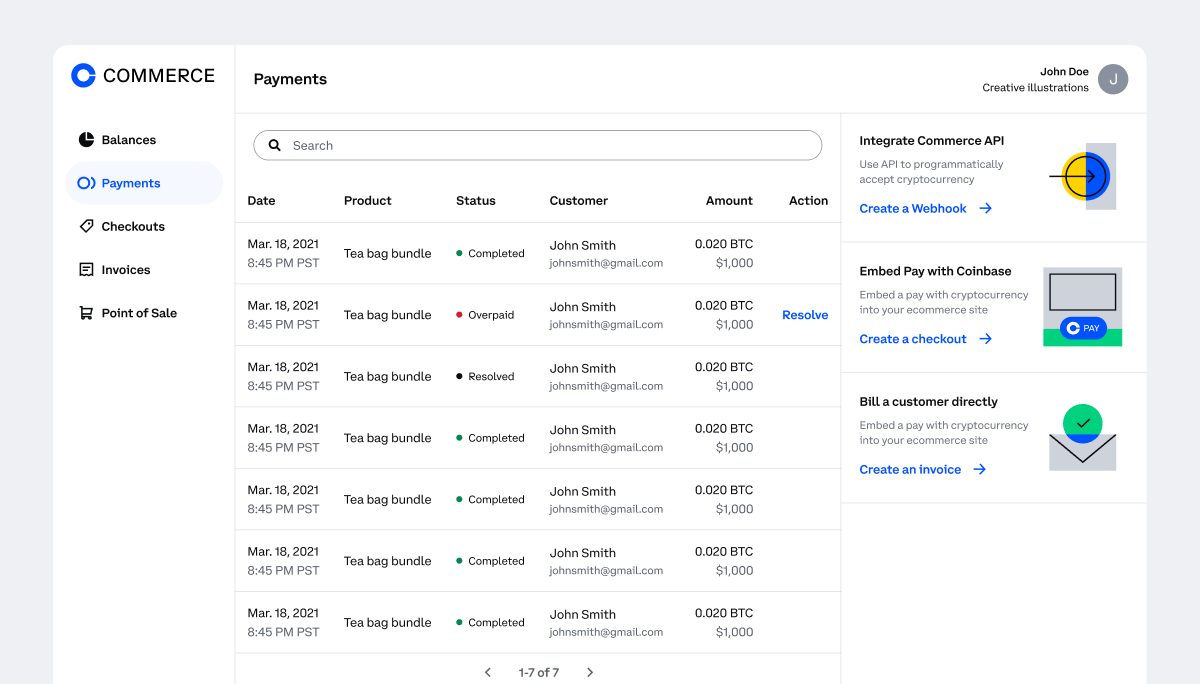
Task: Click the previous page chevron
Action: [487, 672]
